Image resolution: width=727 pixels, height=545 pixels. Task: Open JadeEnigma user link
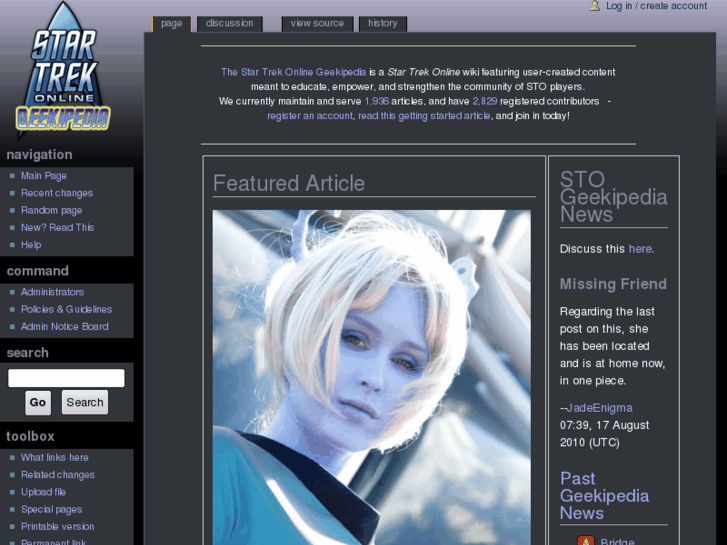click(x=599, y=408)
